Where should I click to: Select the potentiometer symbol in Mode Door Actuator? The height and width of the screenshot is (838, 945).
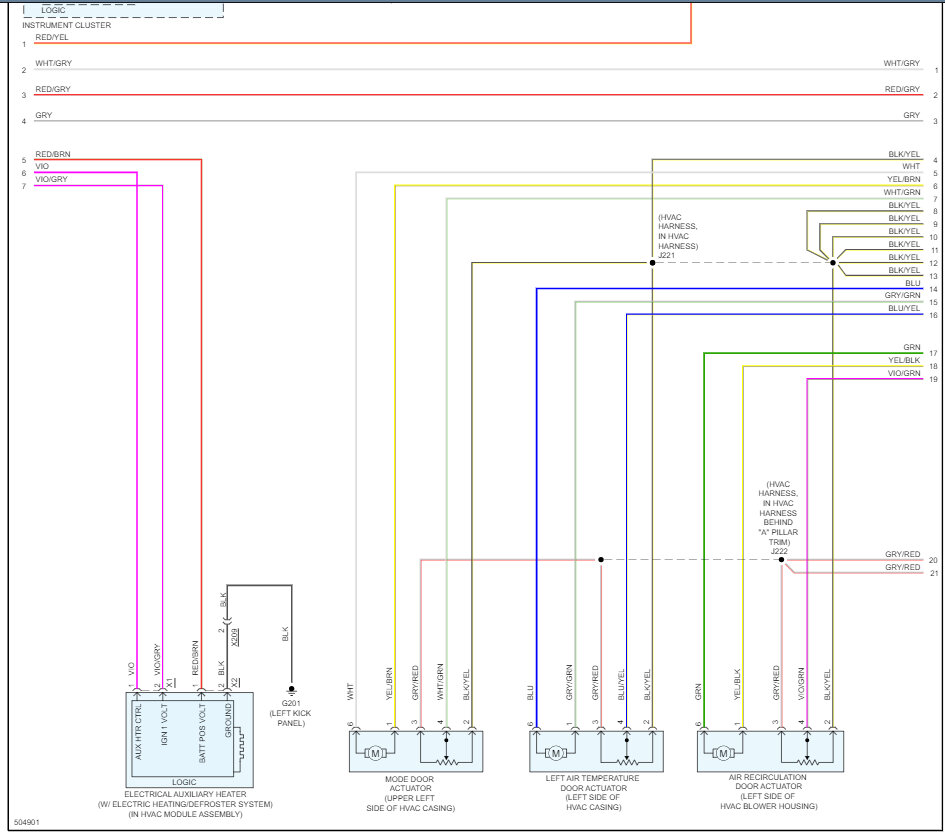446,761
